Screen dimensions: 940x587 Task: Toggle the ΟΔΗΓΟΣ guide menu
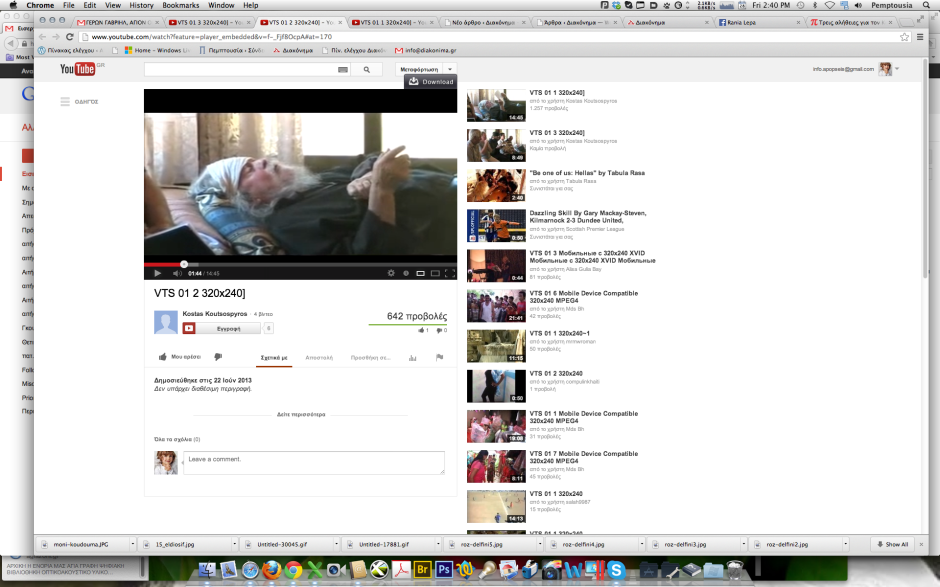(x=66, y=101)
